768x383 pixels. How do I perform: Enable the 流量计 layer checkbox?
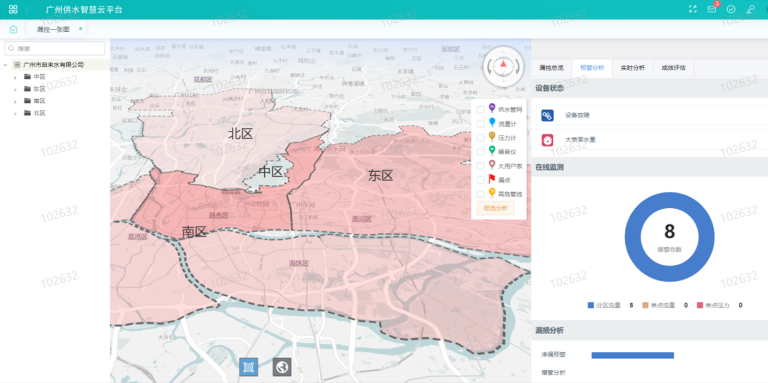481,124
